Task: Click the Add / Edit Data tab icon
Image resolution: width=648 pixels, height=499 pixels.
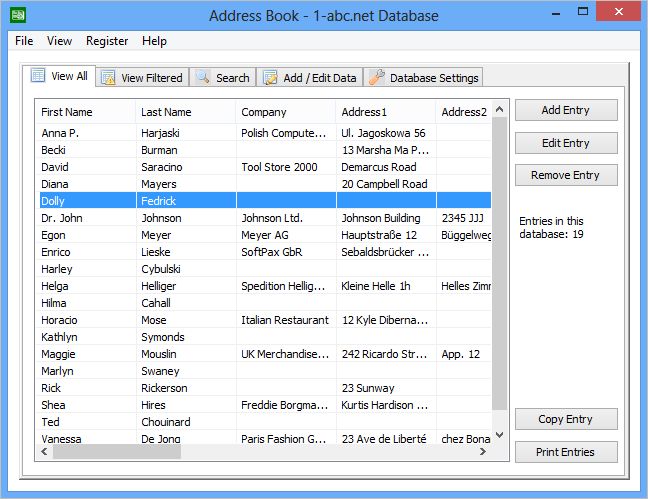Action: click(270, 78)
